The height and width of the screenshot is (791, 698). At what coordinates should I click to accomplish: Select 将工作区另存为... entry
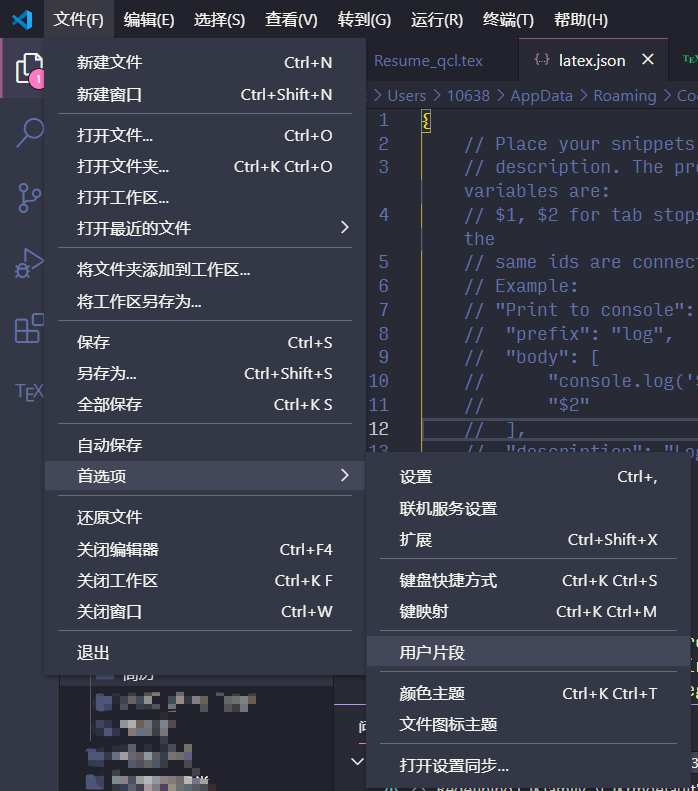click(x=205, y=301)
